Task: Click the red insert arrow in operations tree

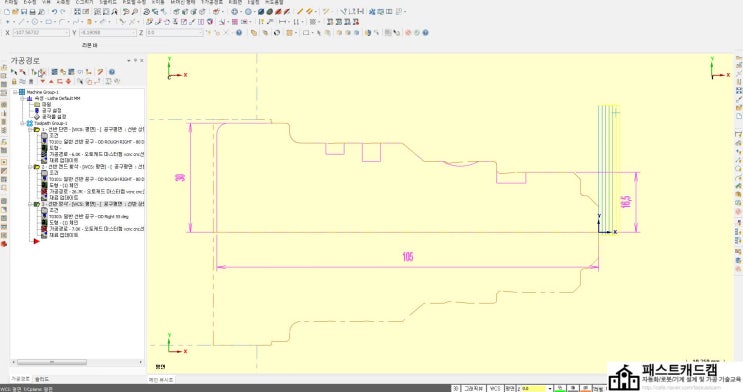Action: pyautogui.click(x=36, y=241)
